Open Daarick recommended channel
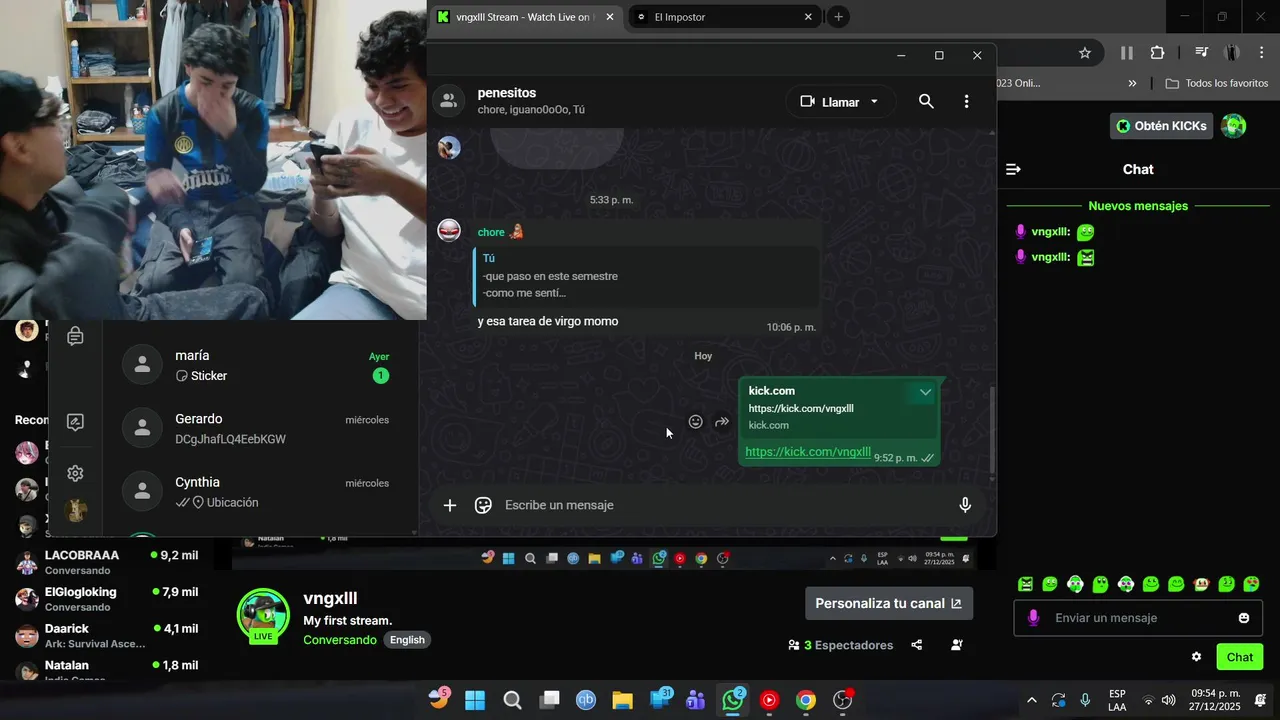This screenshot has height=720, width=1280. [106, 636]
